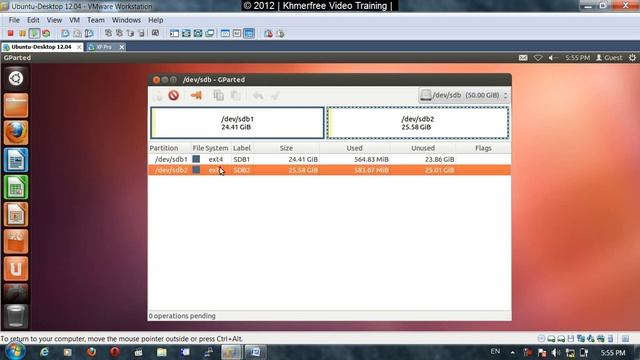
Task: Click the VMware reset virtual machine icon
Action: click(46, 33)
